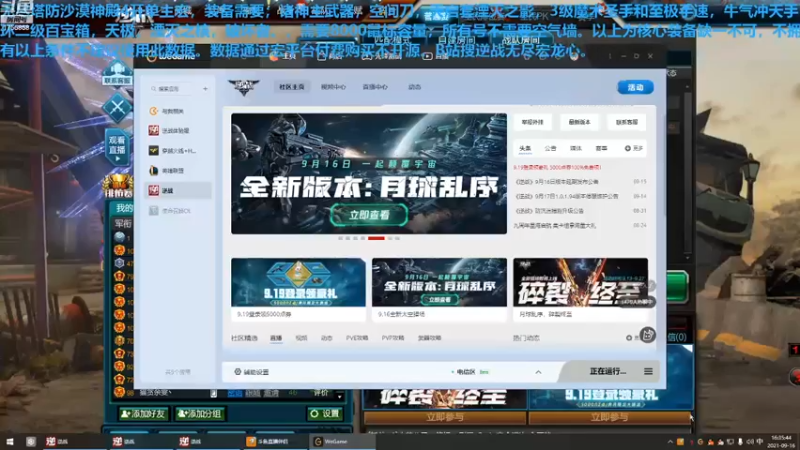The width and height of the screenshot is (800, 450).
Task: Open the Windows Start button
Action: click(x=10, y=441)
